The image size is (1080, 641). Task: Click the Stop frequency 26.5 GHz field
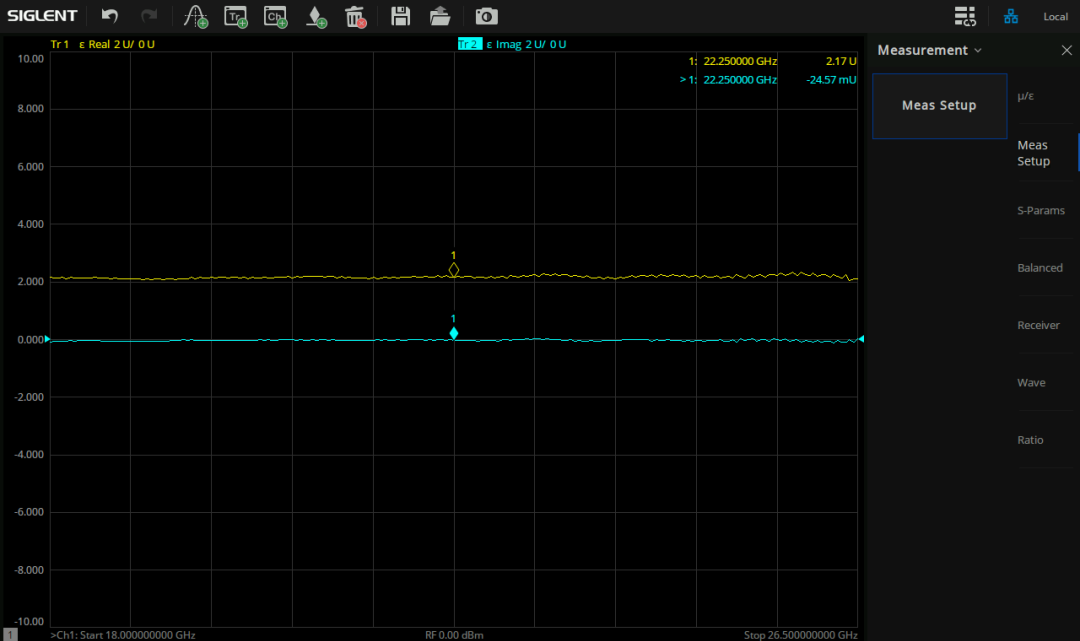coord(800,635)
